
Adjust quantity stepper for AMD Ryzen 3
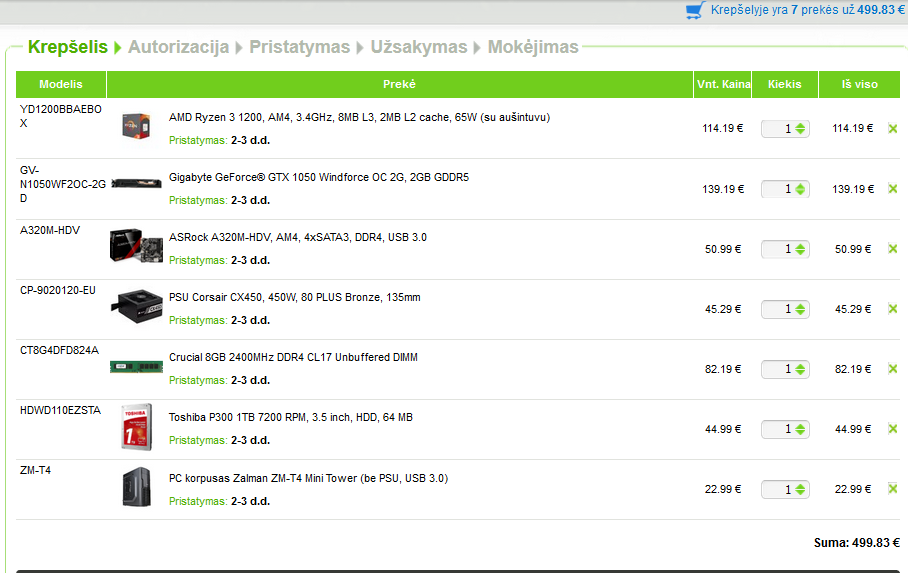coord(800,129)
